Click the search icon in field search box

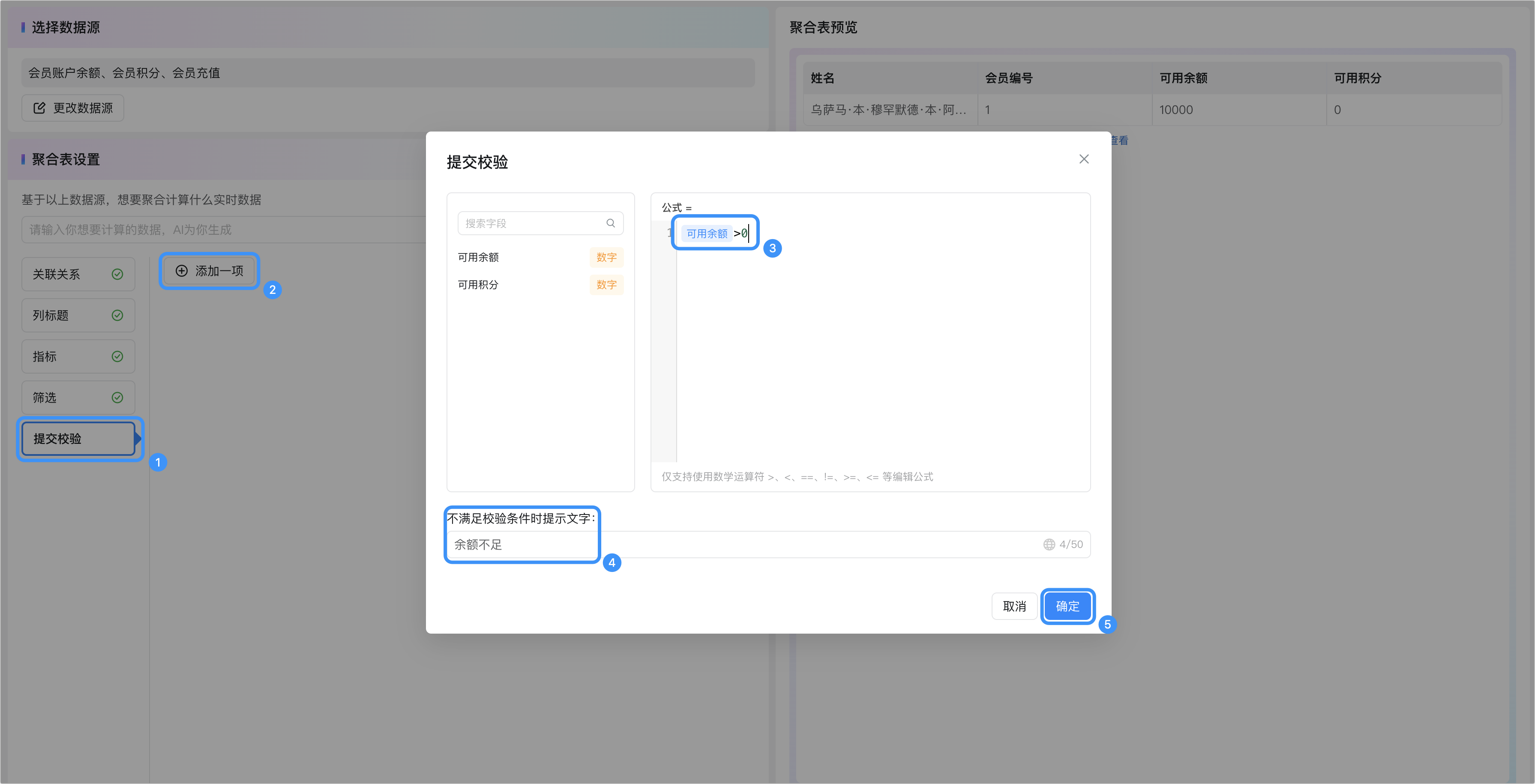(x=610, y=223)
